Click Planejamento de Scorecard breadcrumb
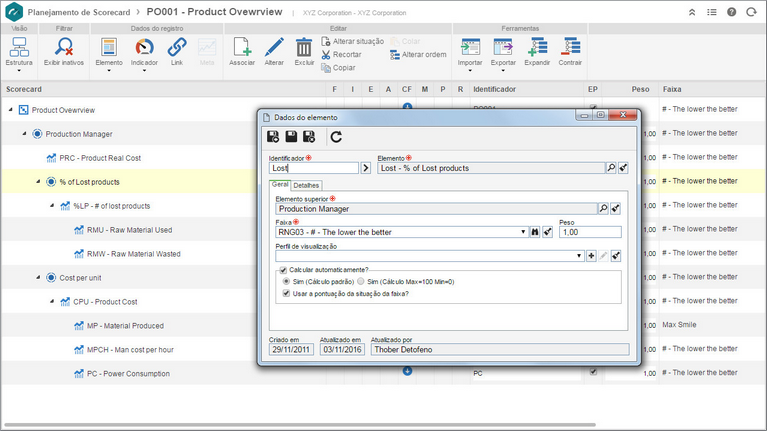This screenshot has height=431, width=767. 79,12
